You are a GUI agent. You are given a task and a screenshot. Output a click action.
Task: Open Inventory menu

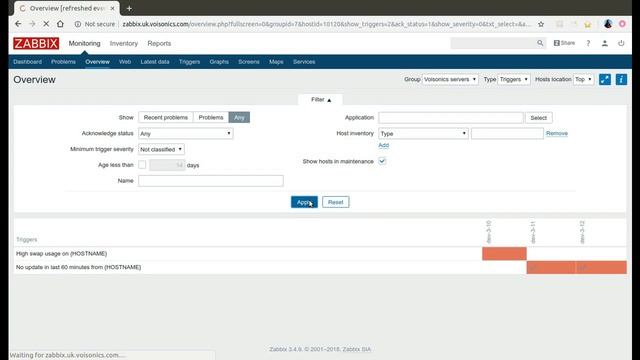(124, 43)
